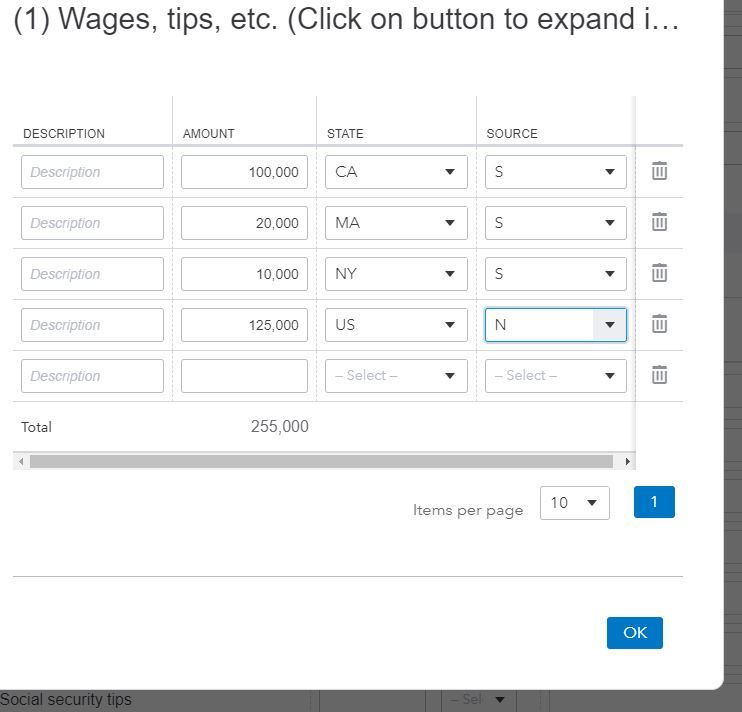Select a state in the empty row
The width and height of the screenshot is (742, 712).
point(396,376)
